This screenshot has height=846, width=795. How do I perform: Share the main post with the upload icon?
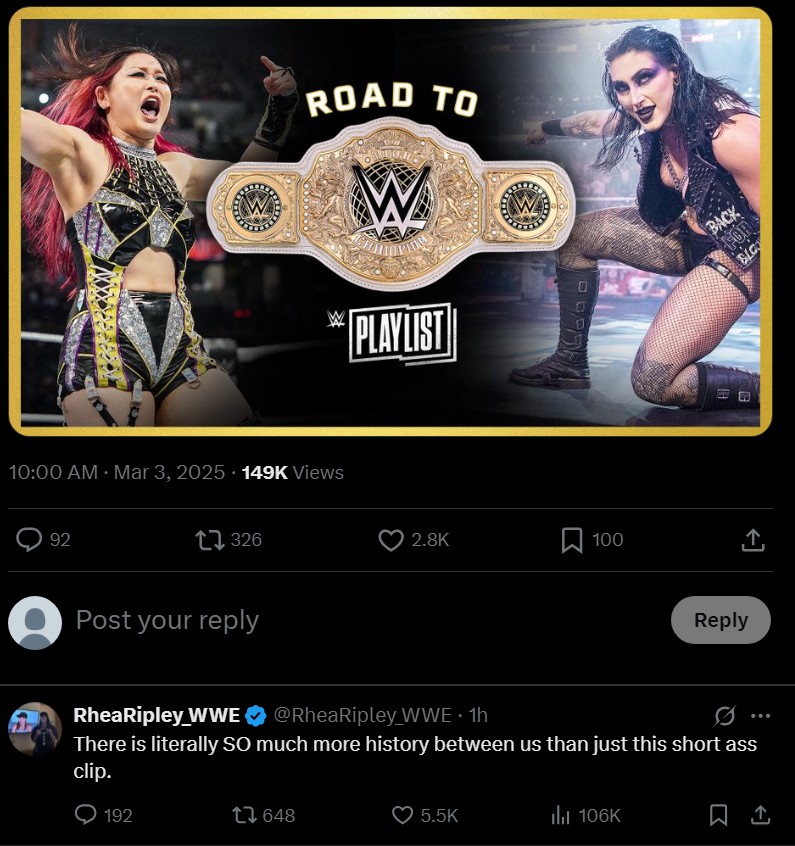[753, 540]
